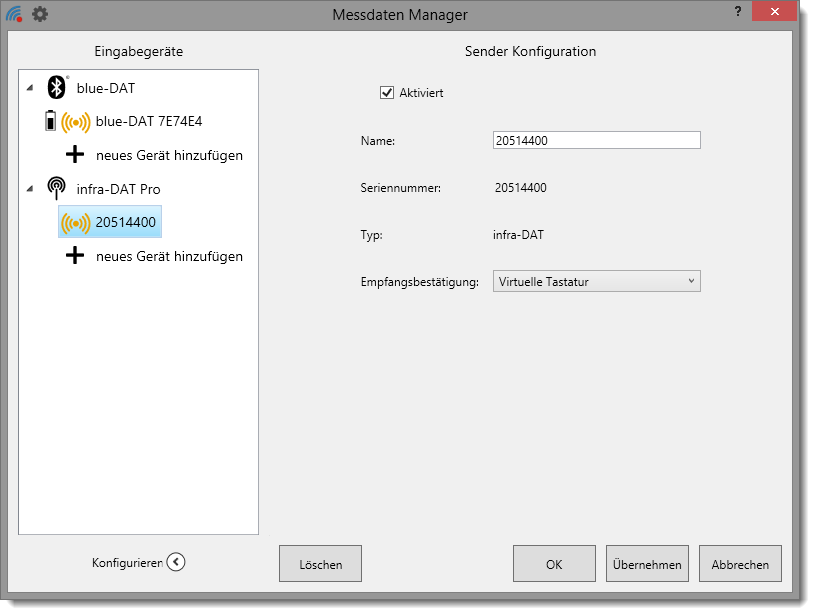This screenshot has height=615, width=815.
Task: Click the antenna icon beside infra-DAT Pro
Action: [x=57, y=189]
